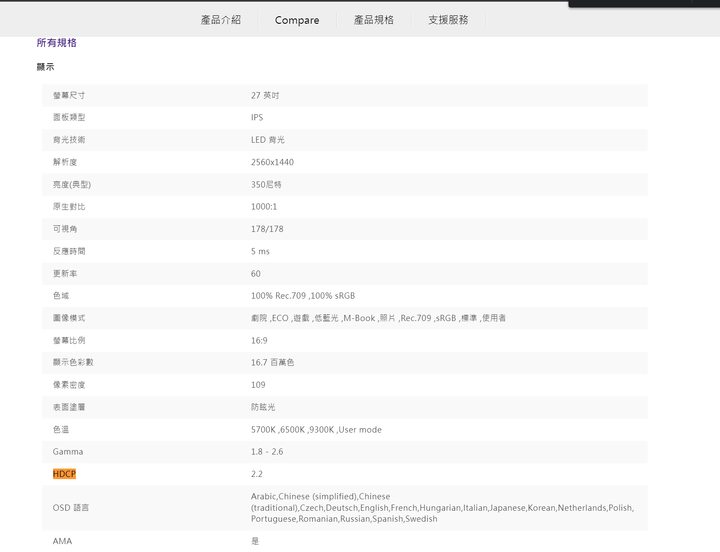Open the 產品規格 tab
The height and width of the screenshot is (552, 720).
pyautogui.click(x=373, y=20)
